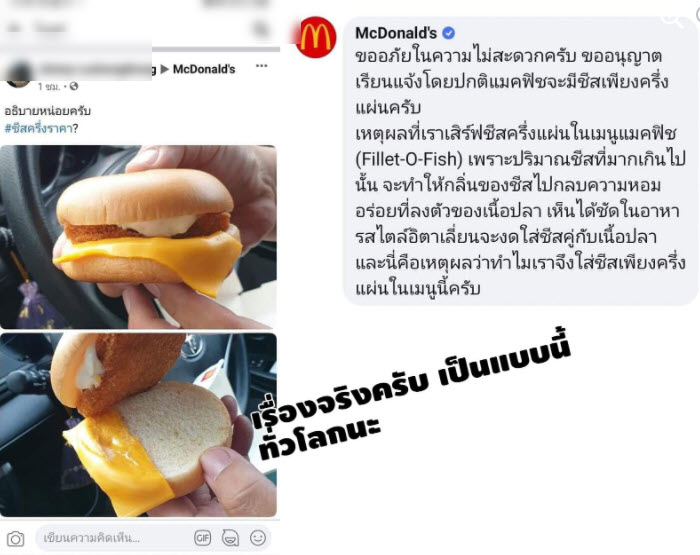Click the GIF button in comment box
700x555 pixels.
pos(202,538)
